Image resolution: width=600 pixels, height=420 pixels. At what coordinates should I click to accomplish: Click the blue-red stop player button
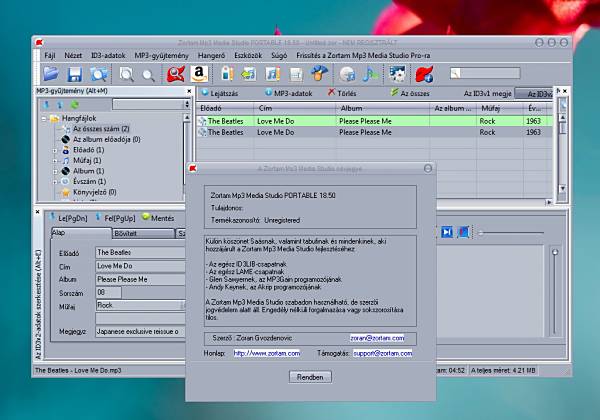(x=463, y=232)
